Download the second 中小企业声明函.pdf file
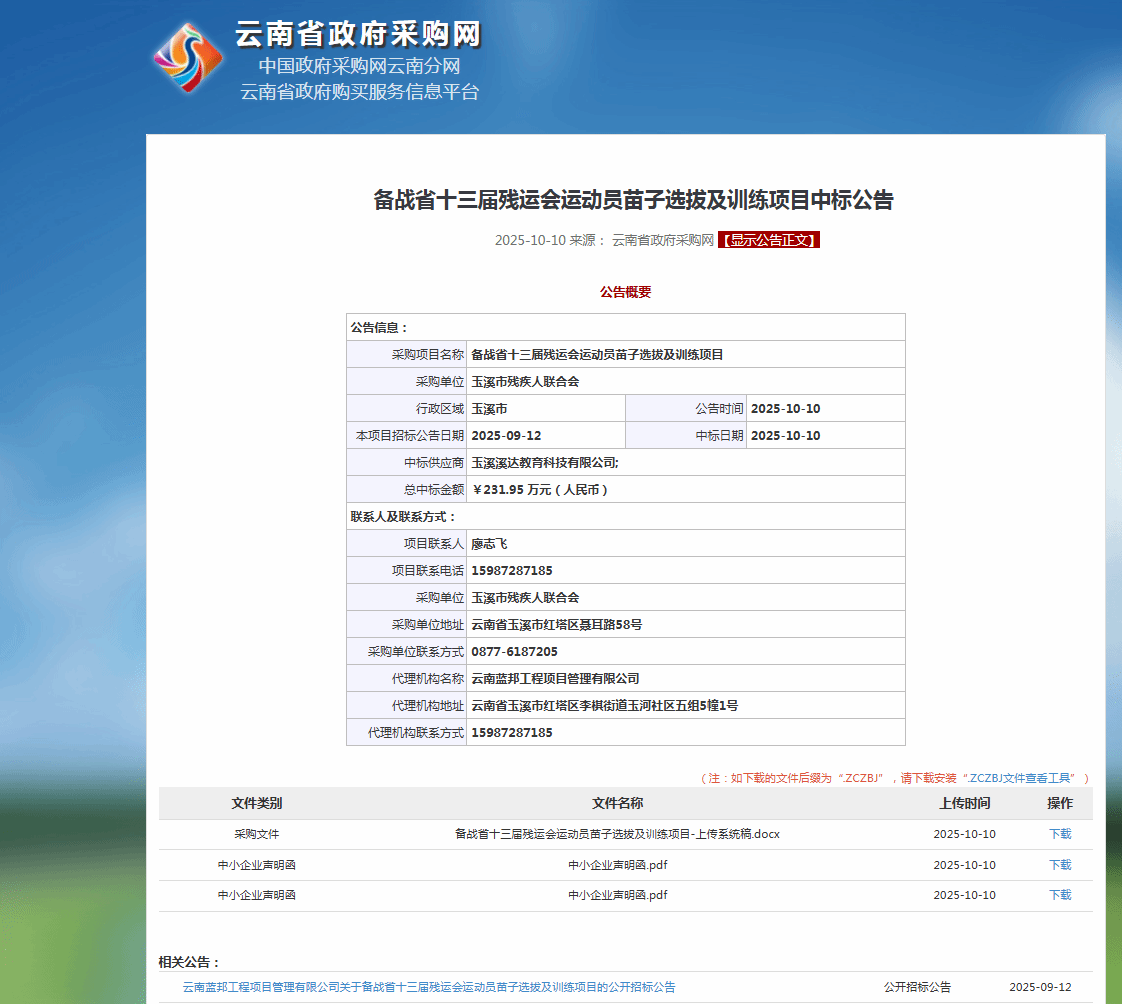The height and width of the screenshot is (1004, 1122). point(1059,895)
